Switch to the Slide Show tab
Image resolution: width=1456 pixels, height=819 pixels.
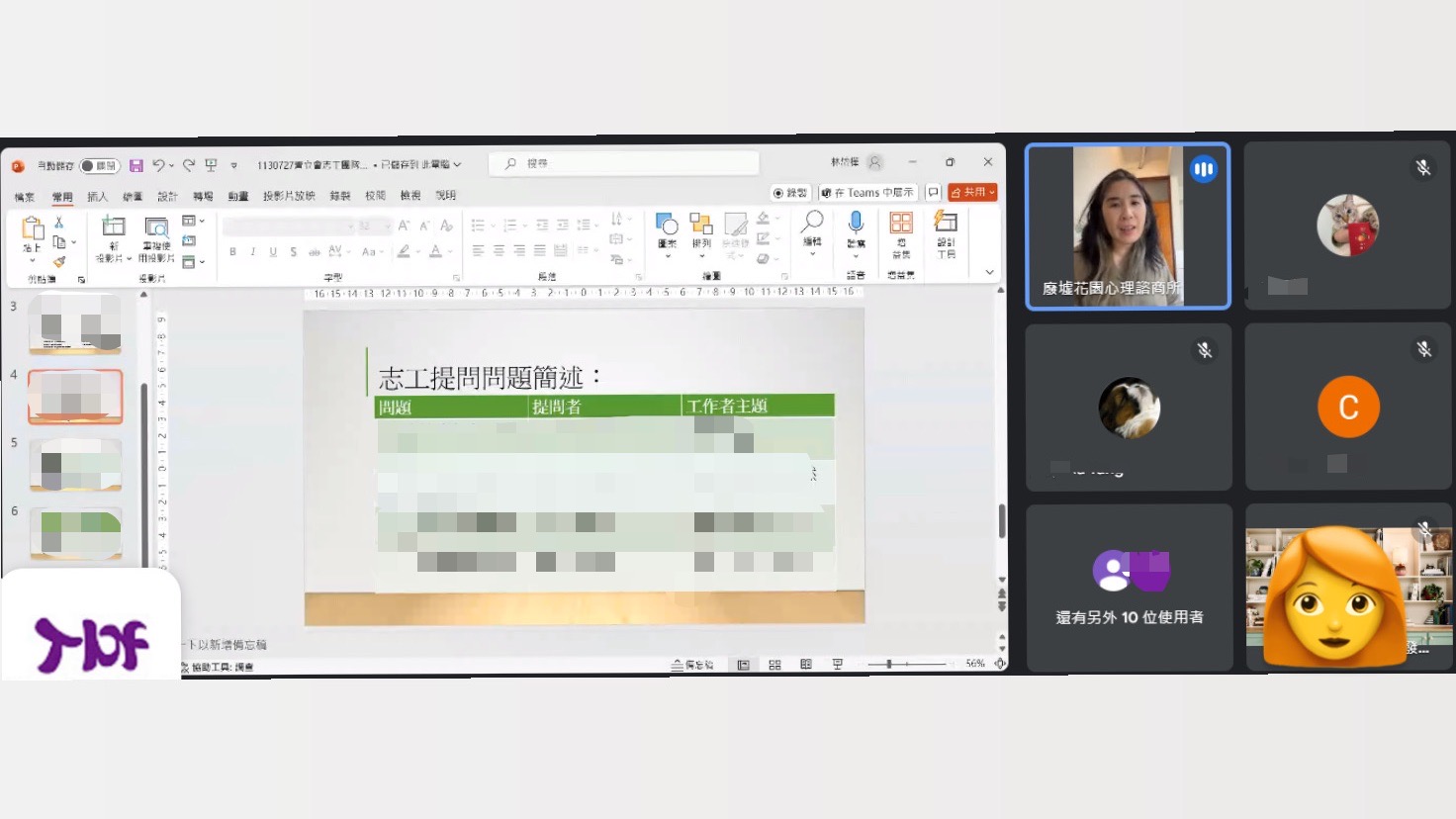tap(289, 196)
